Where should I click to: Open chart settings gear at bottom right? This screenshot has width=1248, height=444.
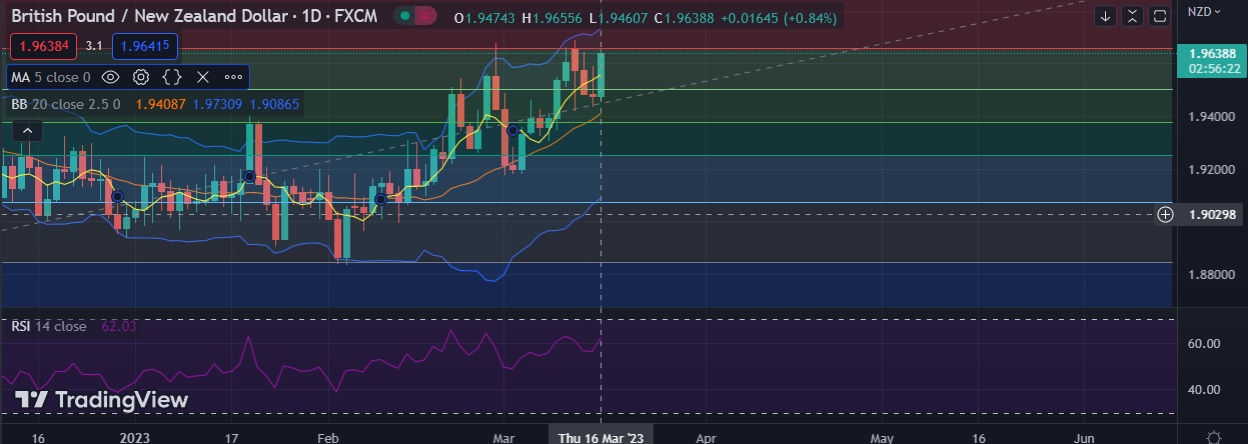click(1213, 437)
